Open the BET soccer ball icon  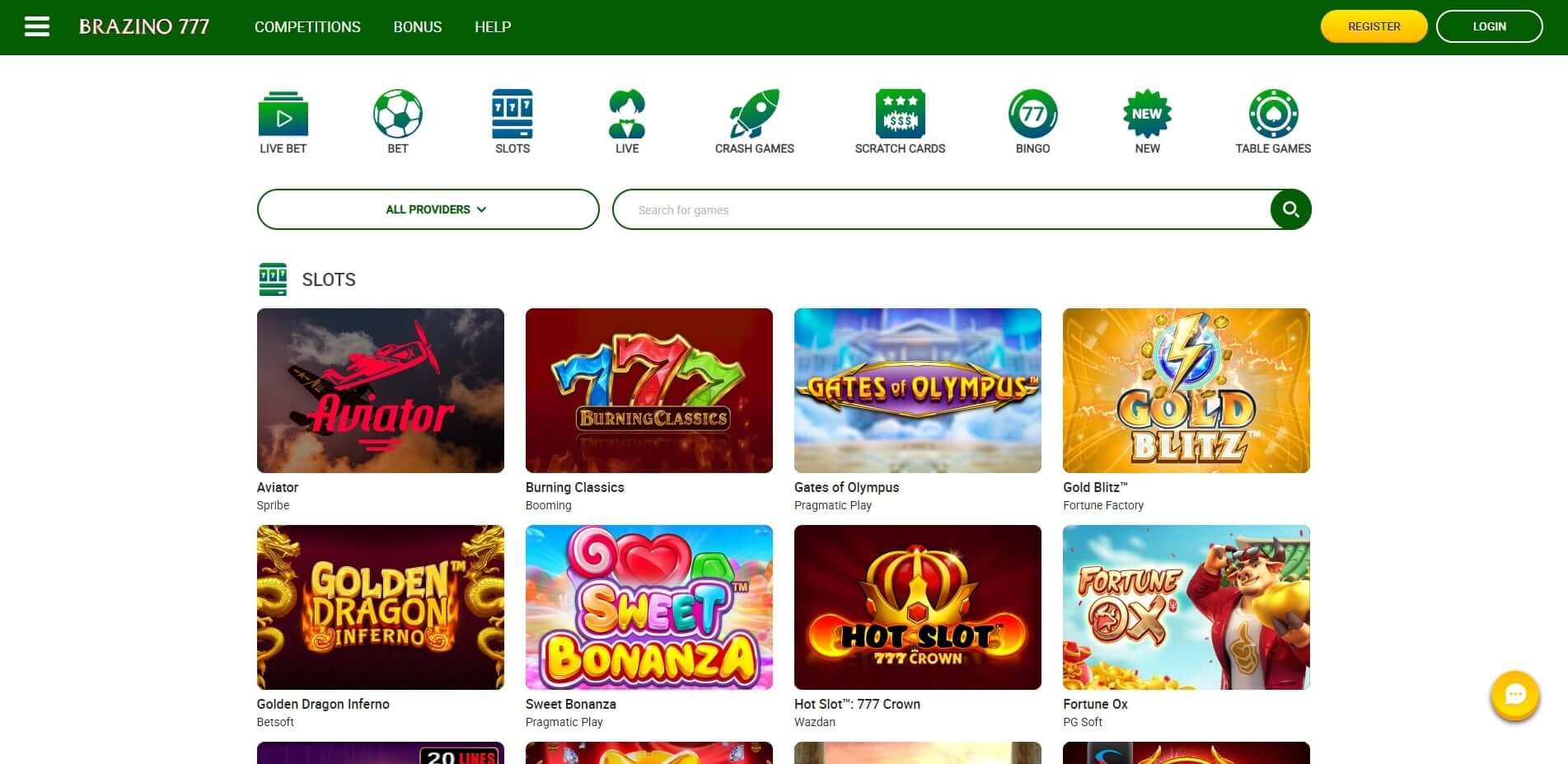click(x=397, y=115)
